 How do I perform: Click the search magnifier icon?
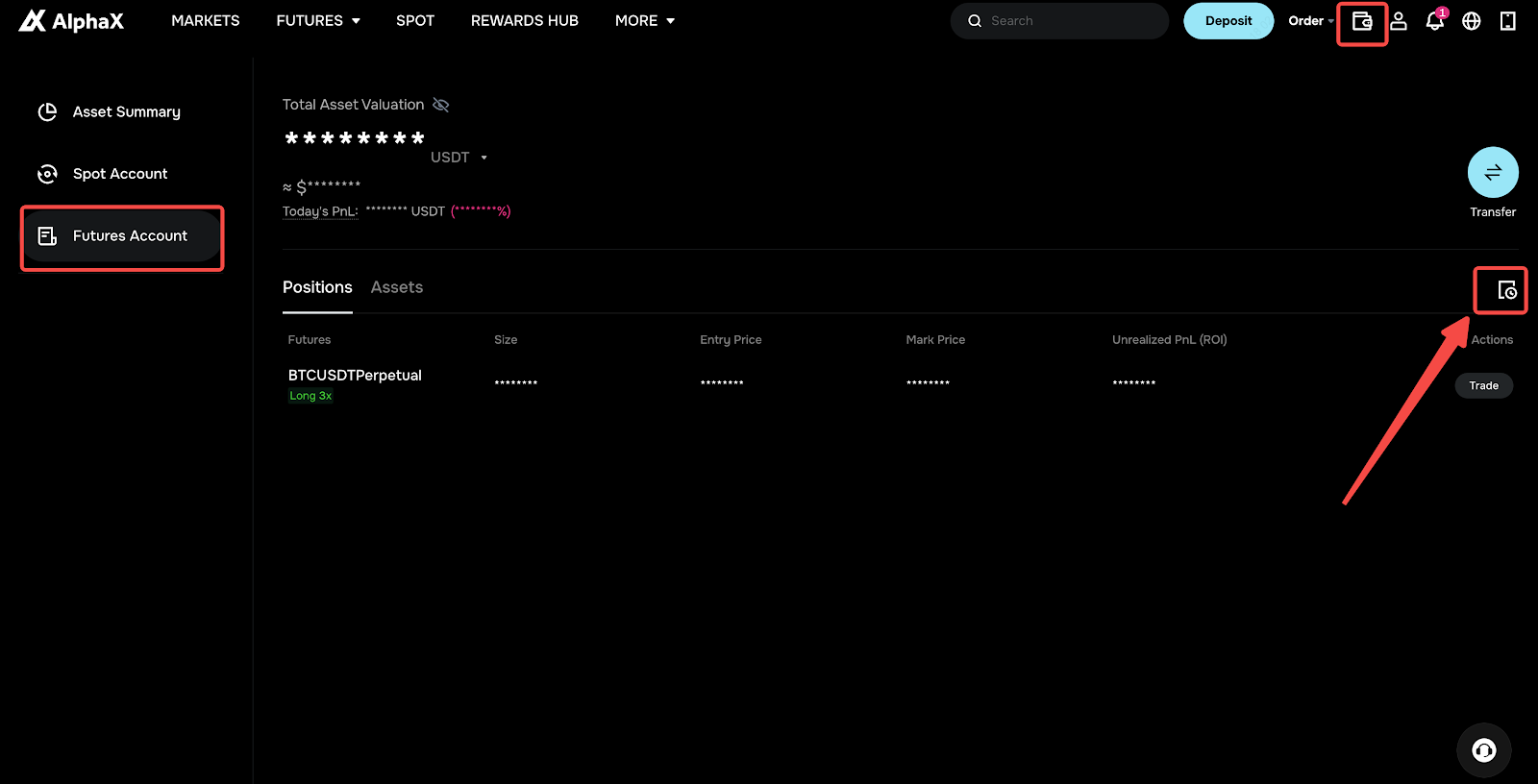click(x=975, y=21)
